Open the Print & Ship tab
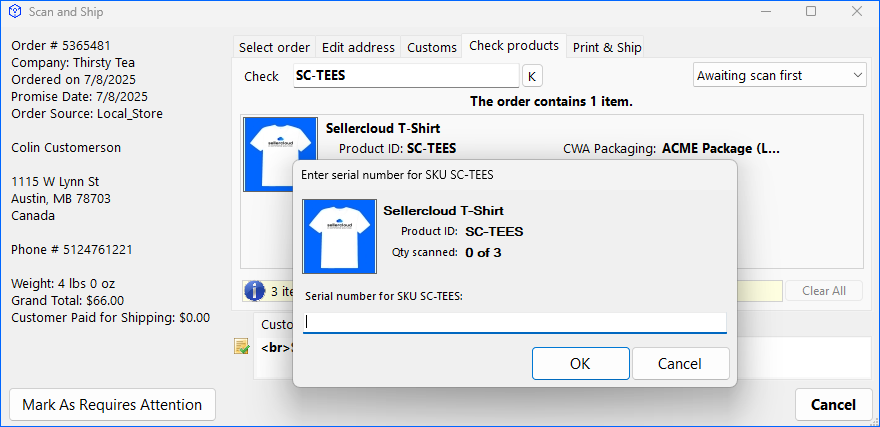This screenshot has width=880, height=427. (608, 47)
